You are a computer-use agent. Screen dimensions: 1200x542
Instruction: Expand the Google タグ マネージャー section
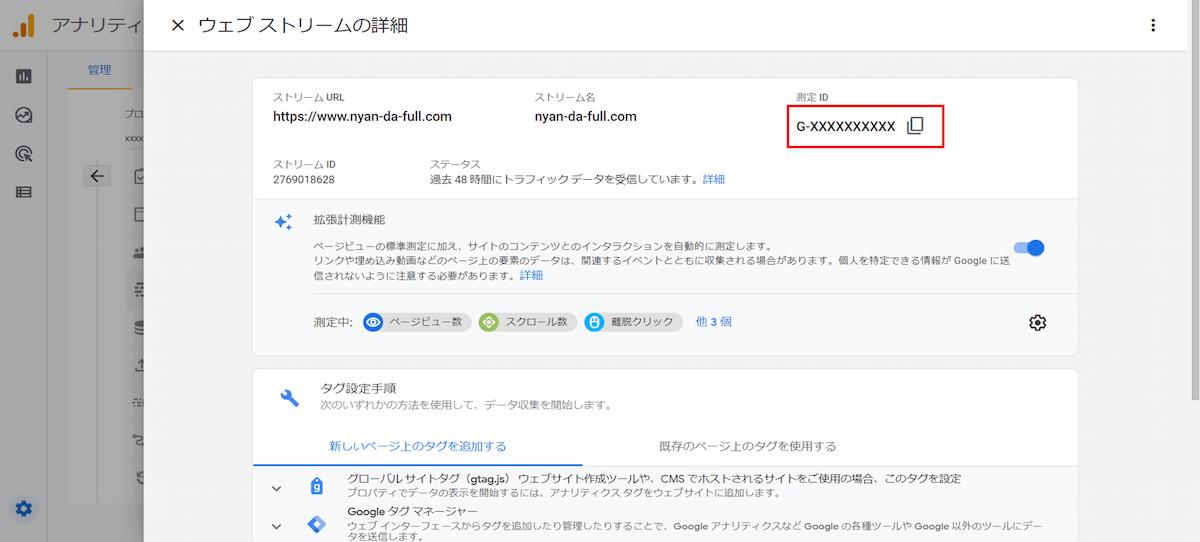(x=277, y=526)
